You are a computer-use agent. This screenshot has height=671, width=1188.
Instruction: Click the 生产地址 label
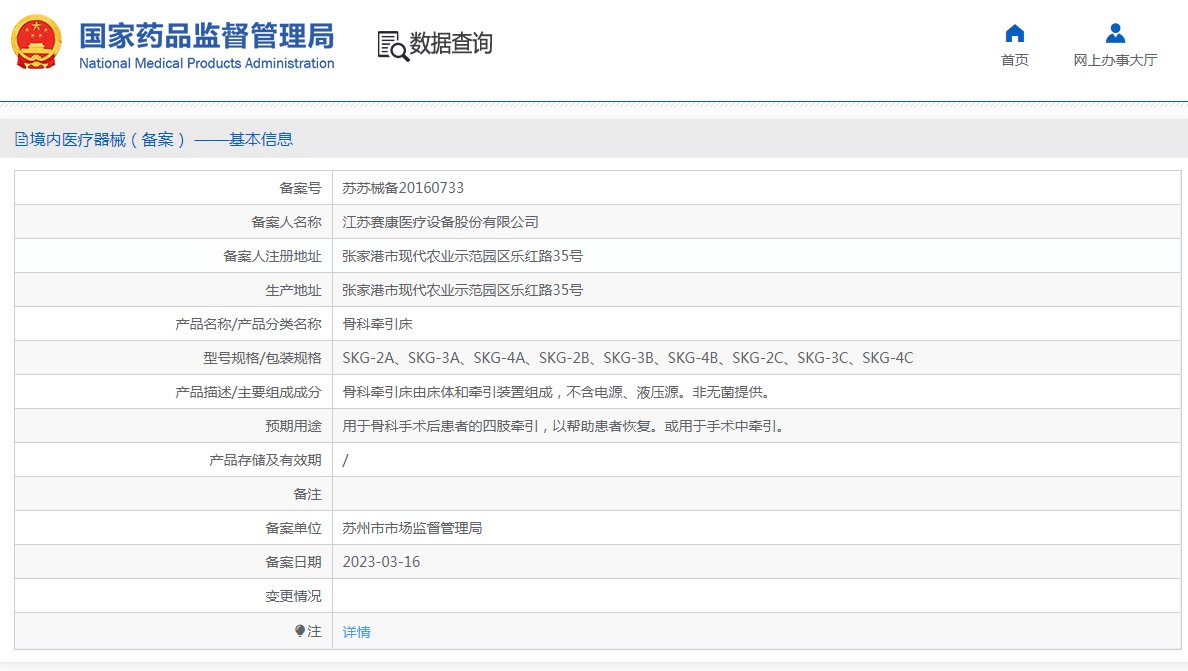coord(293,290)
